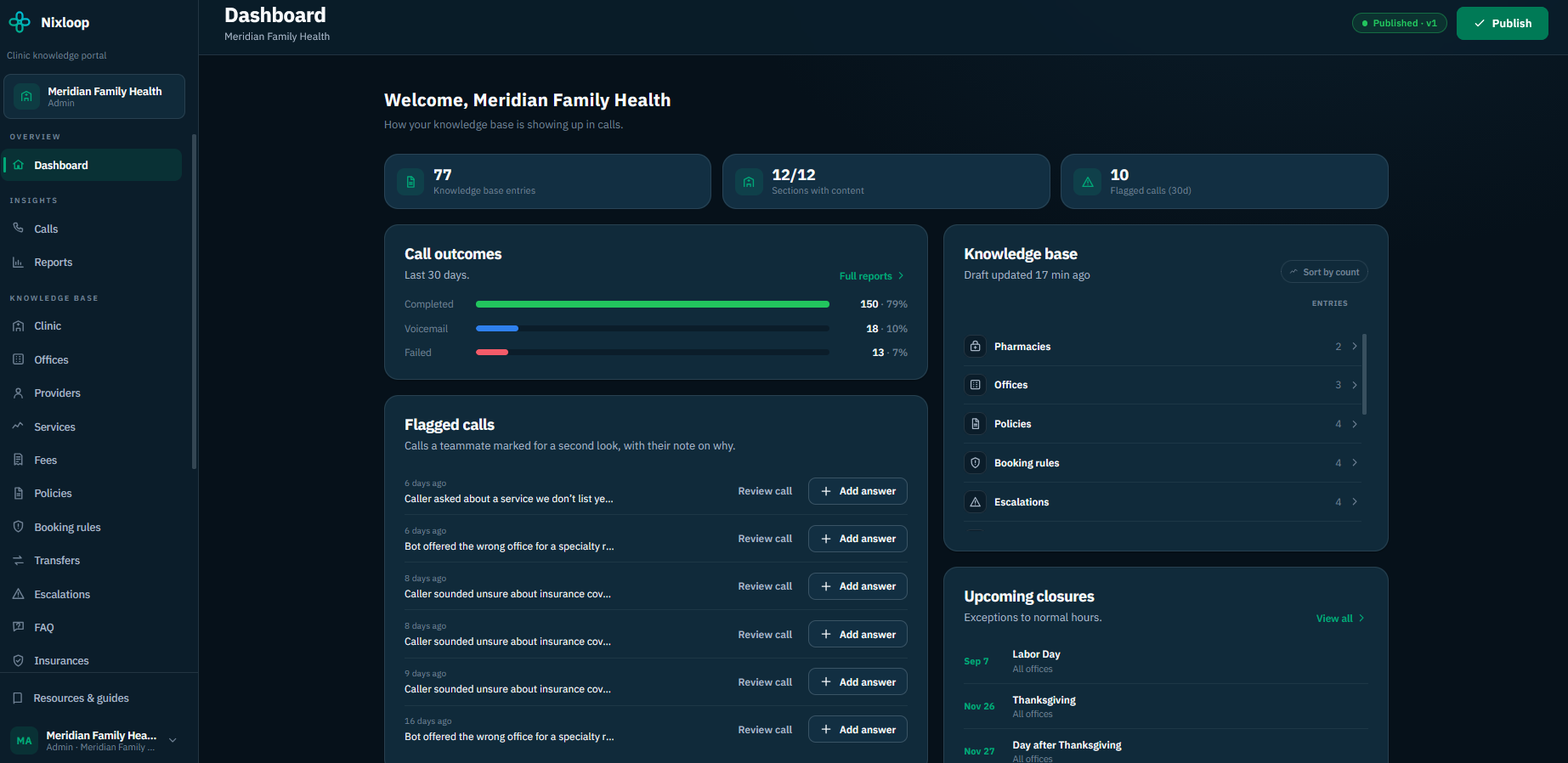This screenshot has width=1568, height=763.
Task: Review call from 16 days ago
Action: (x=765, y=730)
